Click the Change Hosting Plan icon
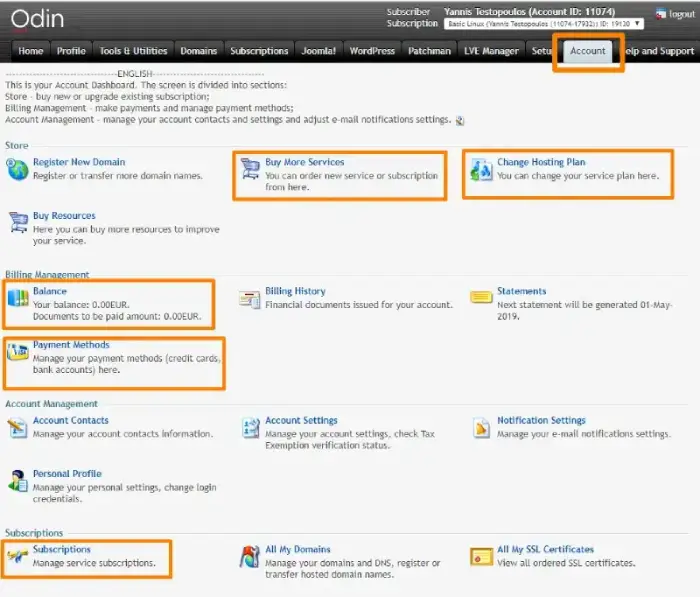 pos(481,170)
